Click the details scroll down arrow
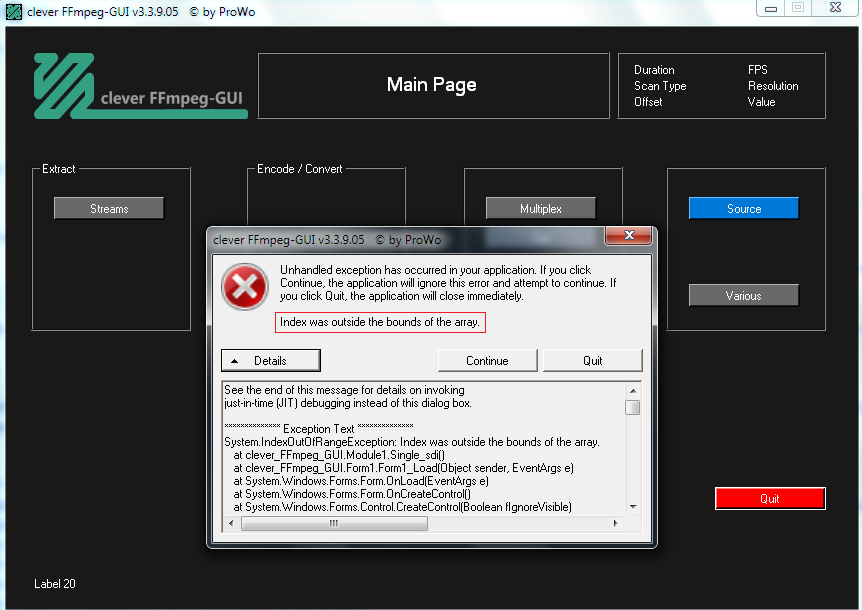862x610 pixels. point(633,507)
